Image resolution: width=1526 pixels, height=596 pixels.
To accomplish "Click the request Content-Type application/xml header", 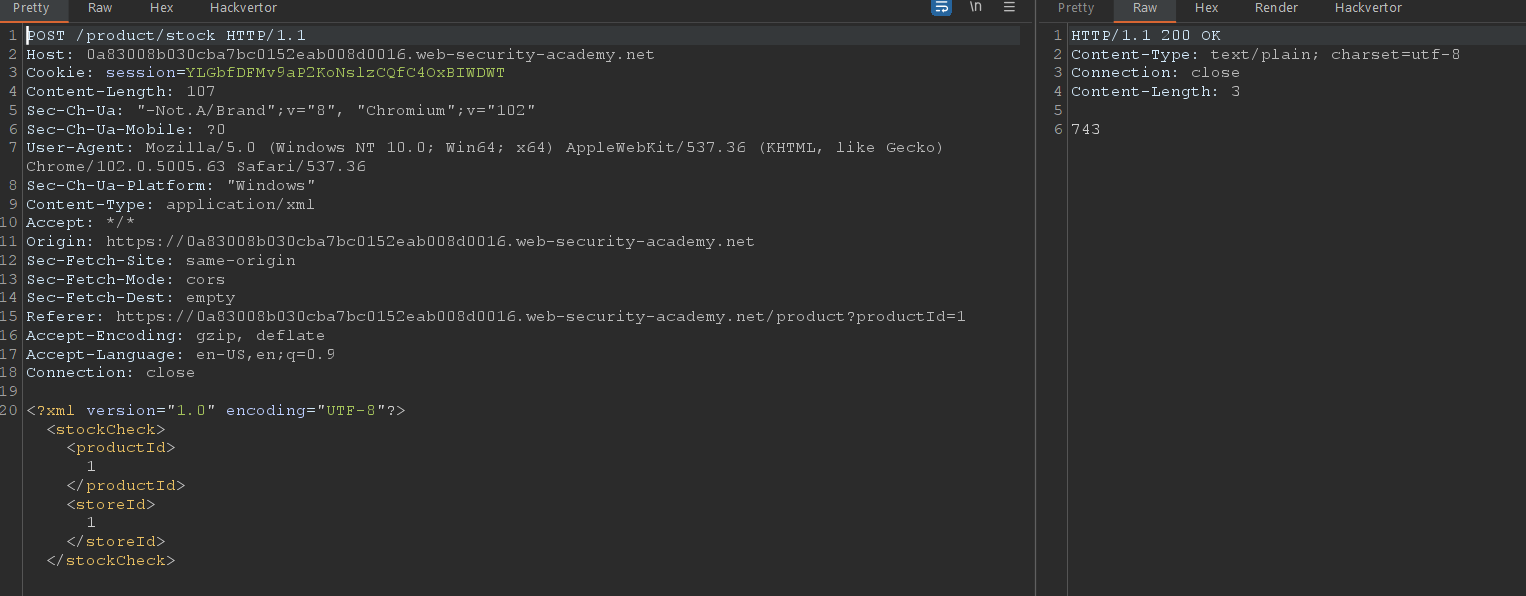I will pyautogui.click(x=170, y=204).
